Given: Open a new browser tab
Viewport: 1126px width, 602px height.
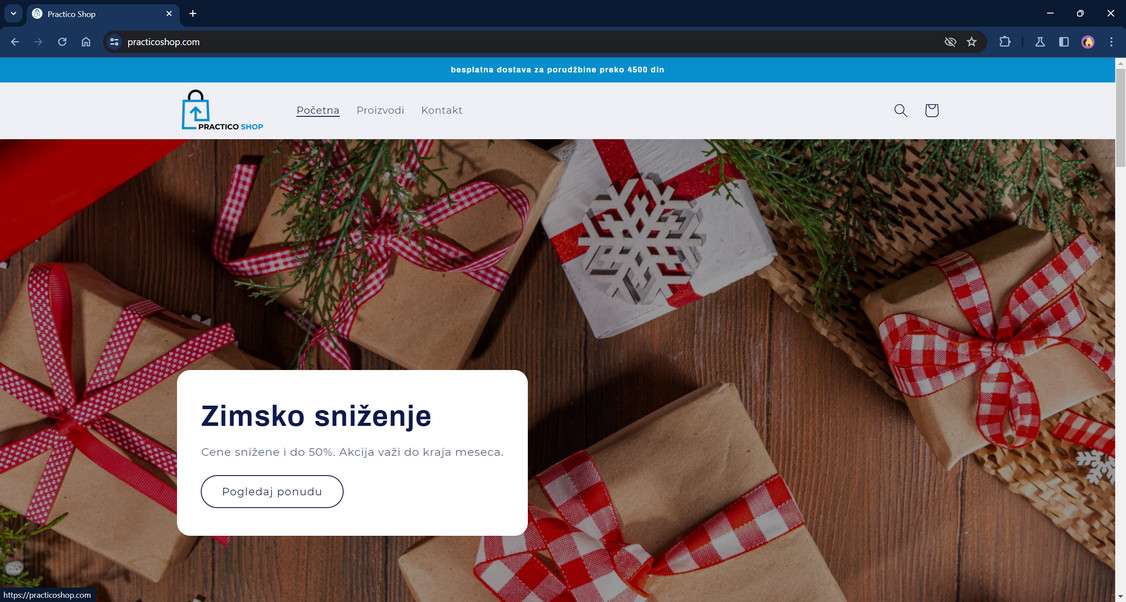Looking at the screenshot, I should (192, 13).
